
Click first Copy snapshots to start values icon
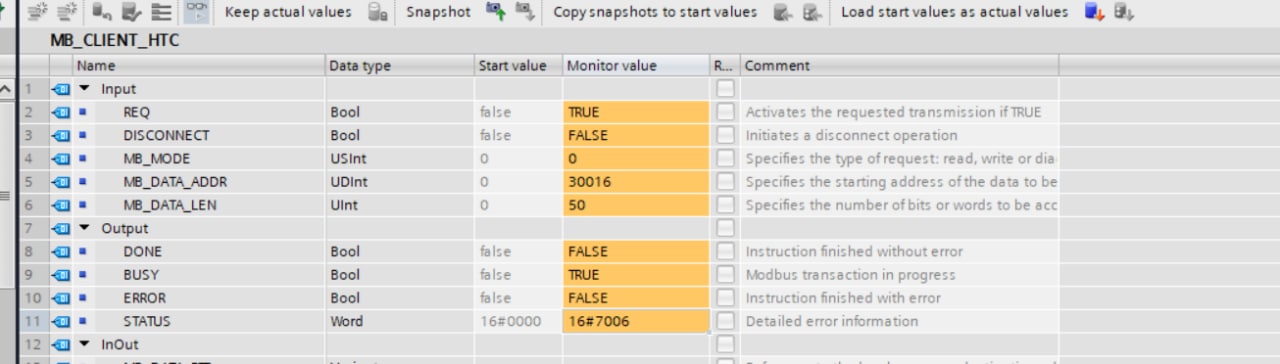784,12
